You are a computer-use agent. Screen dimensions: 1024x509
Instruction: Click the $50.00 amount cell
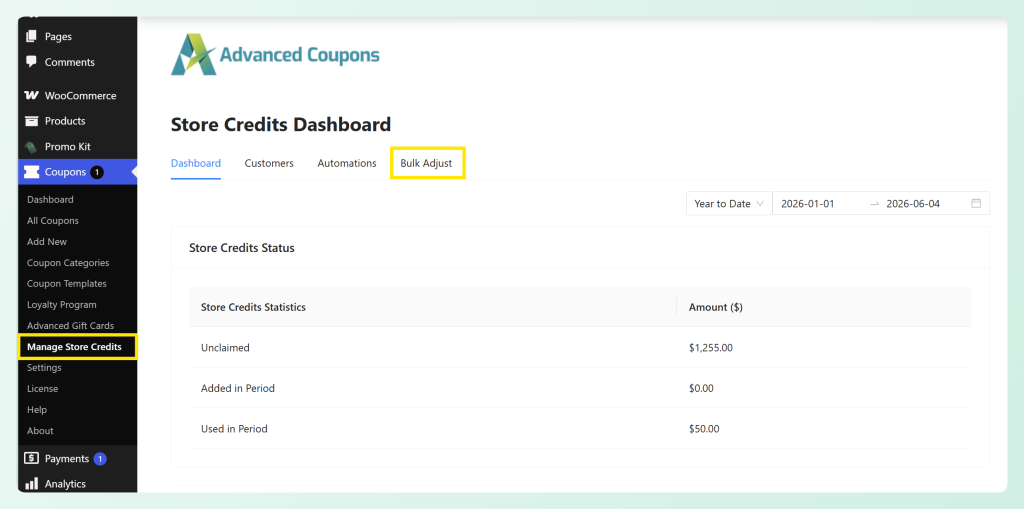[x=704, y=429]
